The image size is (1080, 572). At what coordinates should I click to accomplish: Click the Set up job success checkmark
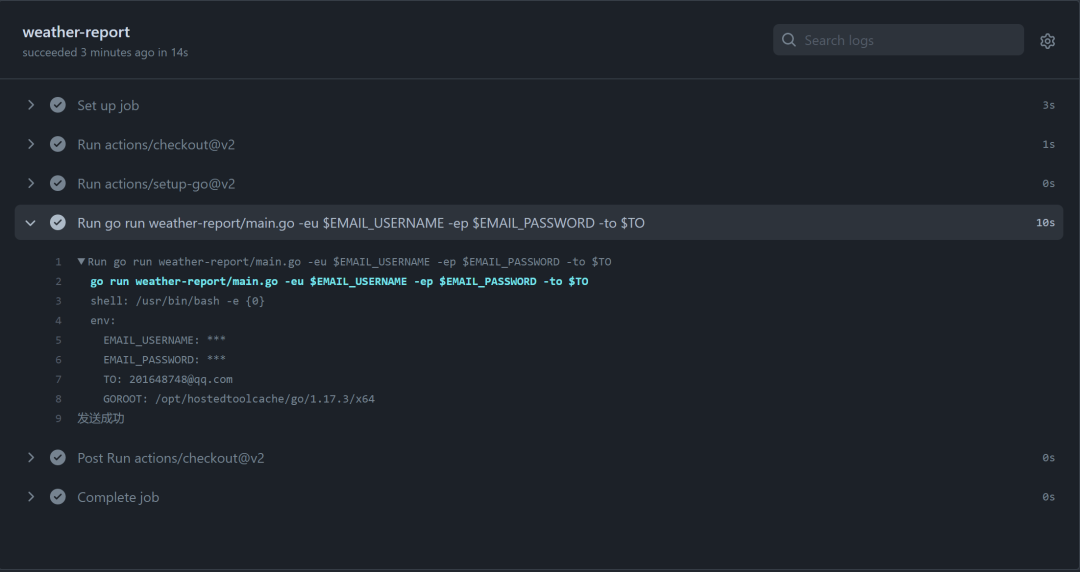coord(58,105)
